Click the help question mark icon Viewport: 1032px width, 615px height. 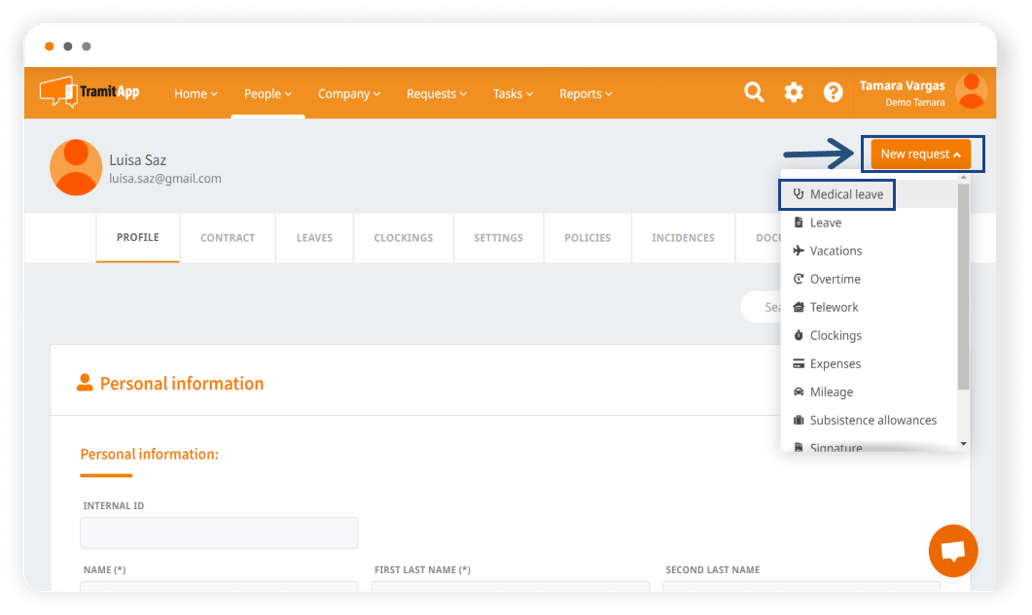point(833,93)
